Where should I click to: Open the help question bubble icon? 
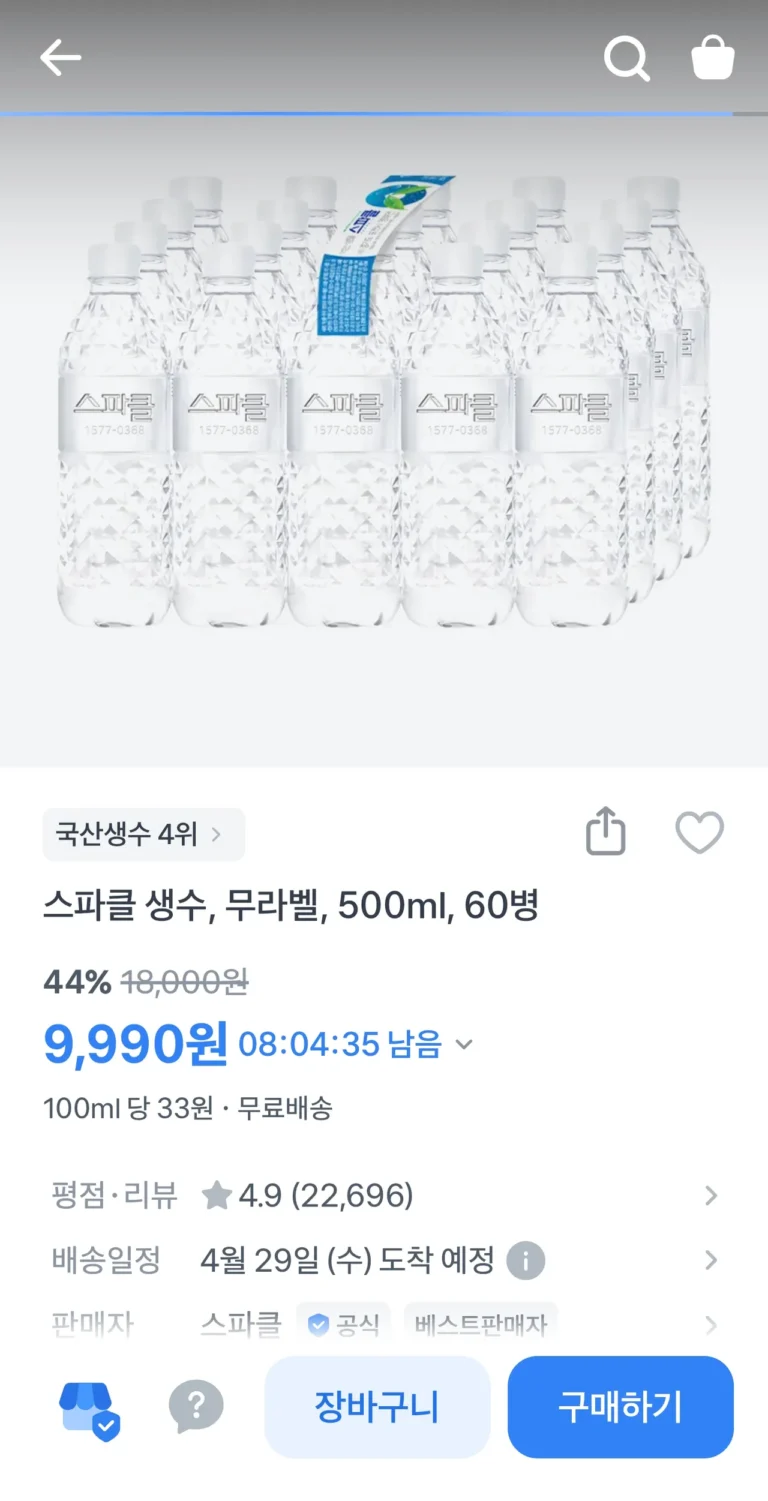(196, 1408)
